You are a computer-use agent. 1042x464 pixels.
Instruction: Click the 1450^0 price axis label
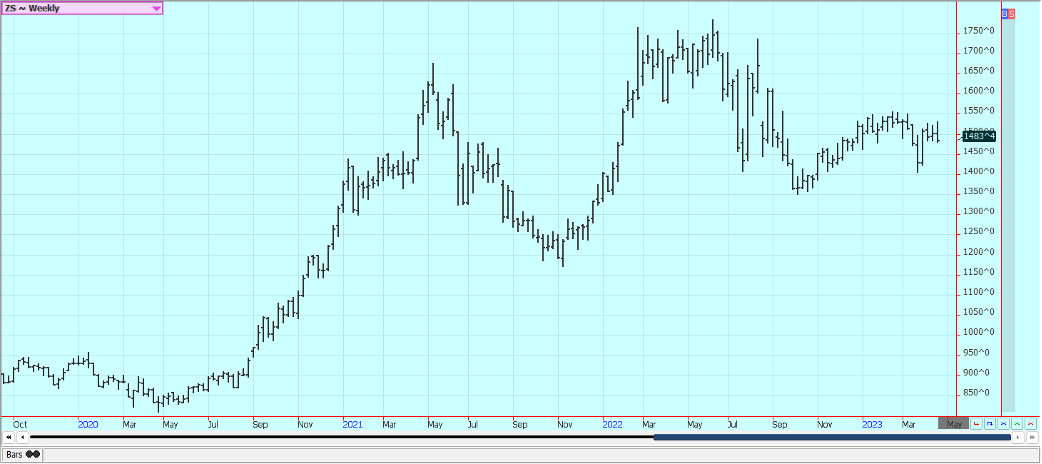[x=979, y=152]
